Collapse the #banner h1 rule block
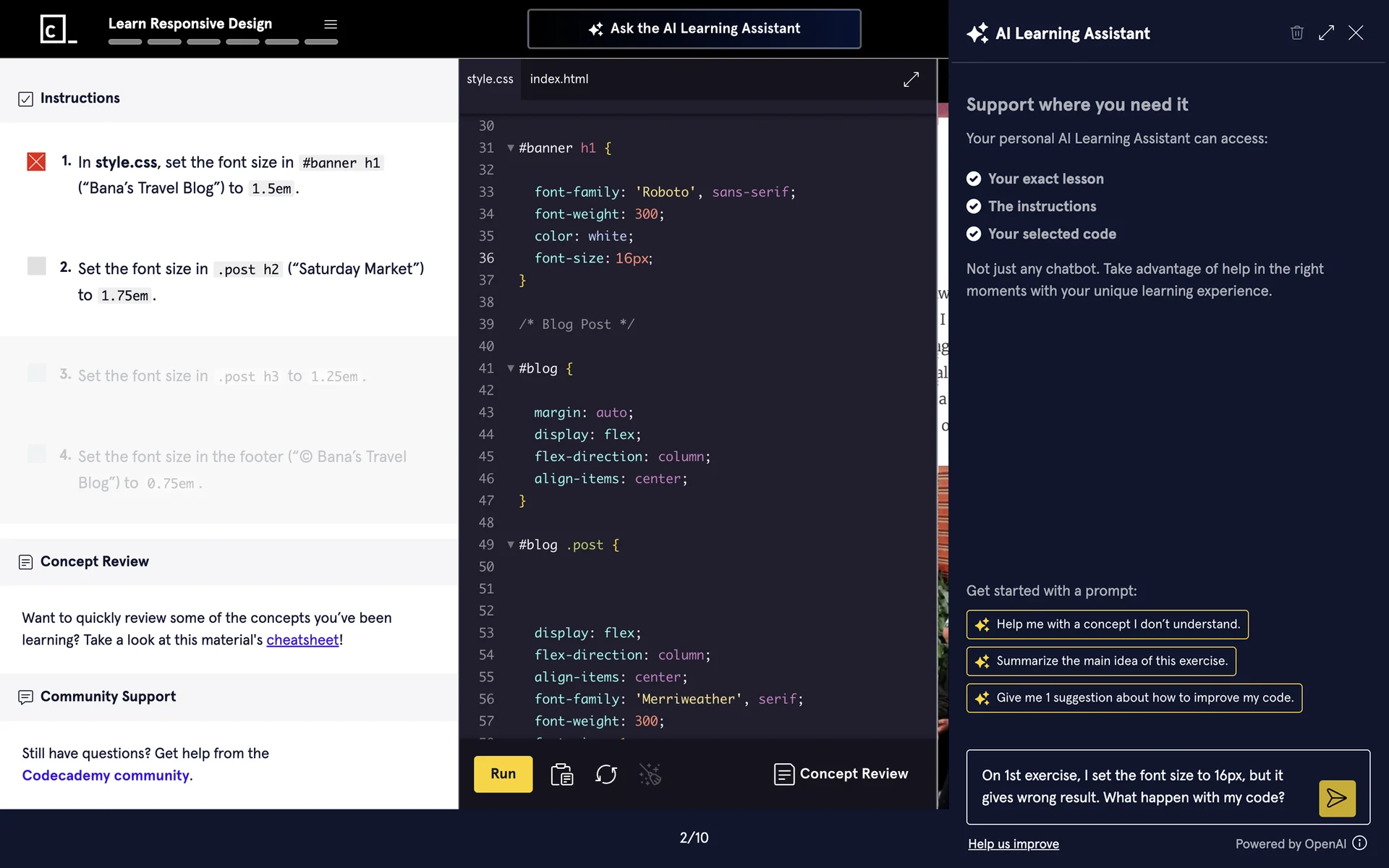The height and width of the screenshot is (868, 1389). tap(511, 148)
